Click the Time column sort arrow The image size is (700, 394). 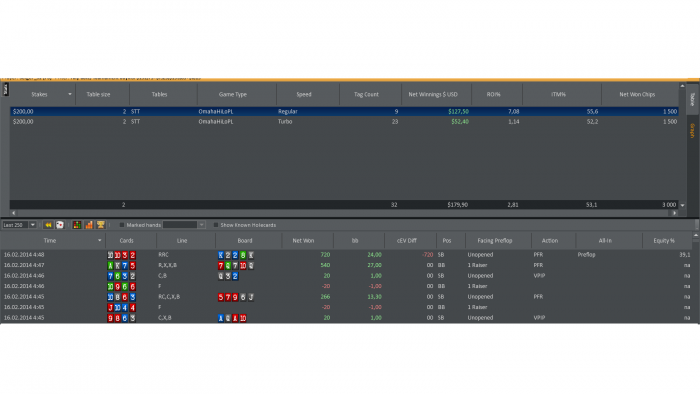pyautogui.click(x=99, y=241)
